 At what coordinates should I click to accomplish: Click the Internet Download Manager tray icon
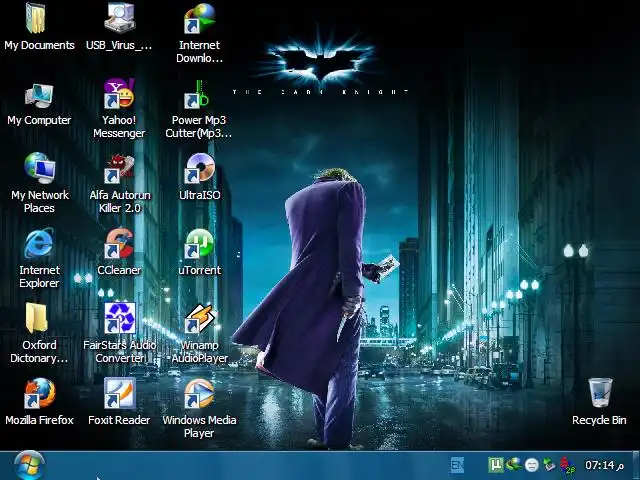(514, 465)
